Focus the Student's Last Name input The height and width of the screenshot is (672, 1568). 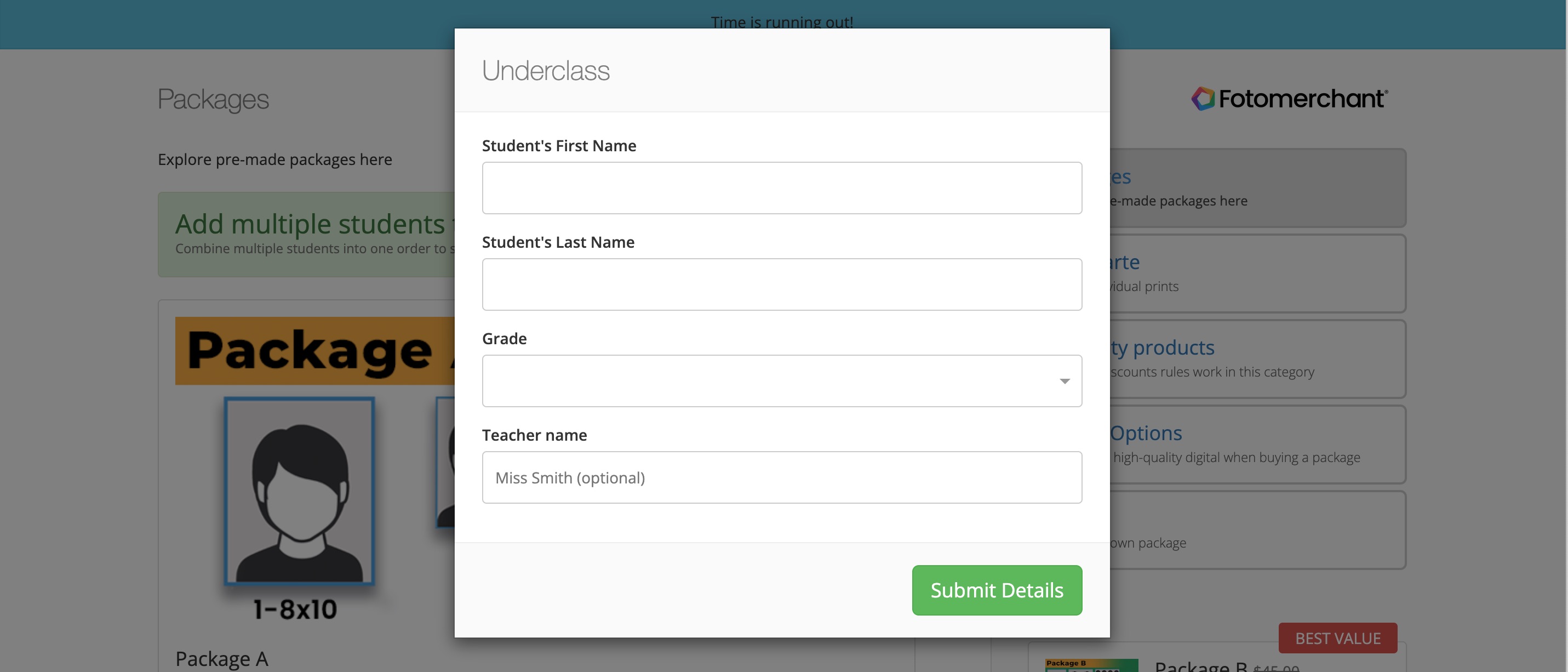[782, 284]
